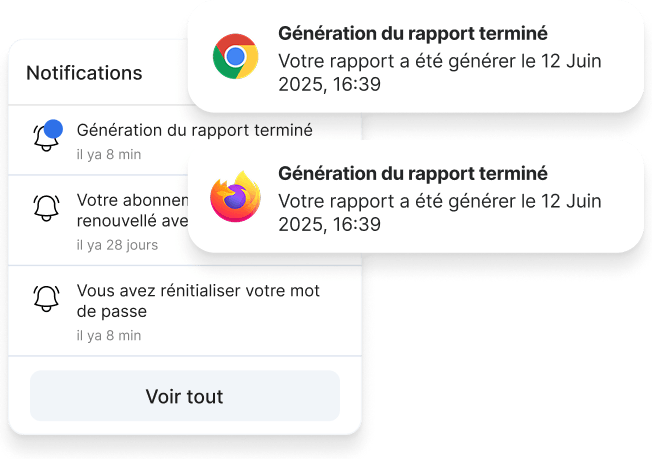Image resolution: width=652 pixels, height=459 pixels.
Task: Click "il ya 8 min" under the report notification
Action: [x=109, y=155]
